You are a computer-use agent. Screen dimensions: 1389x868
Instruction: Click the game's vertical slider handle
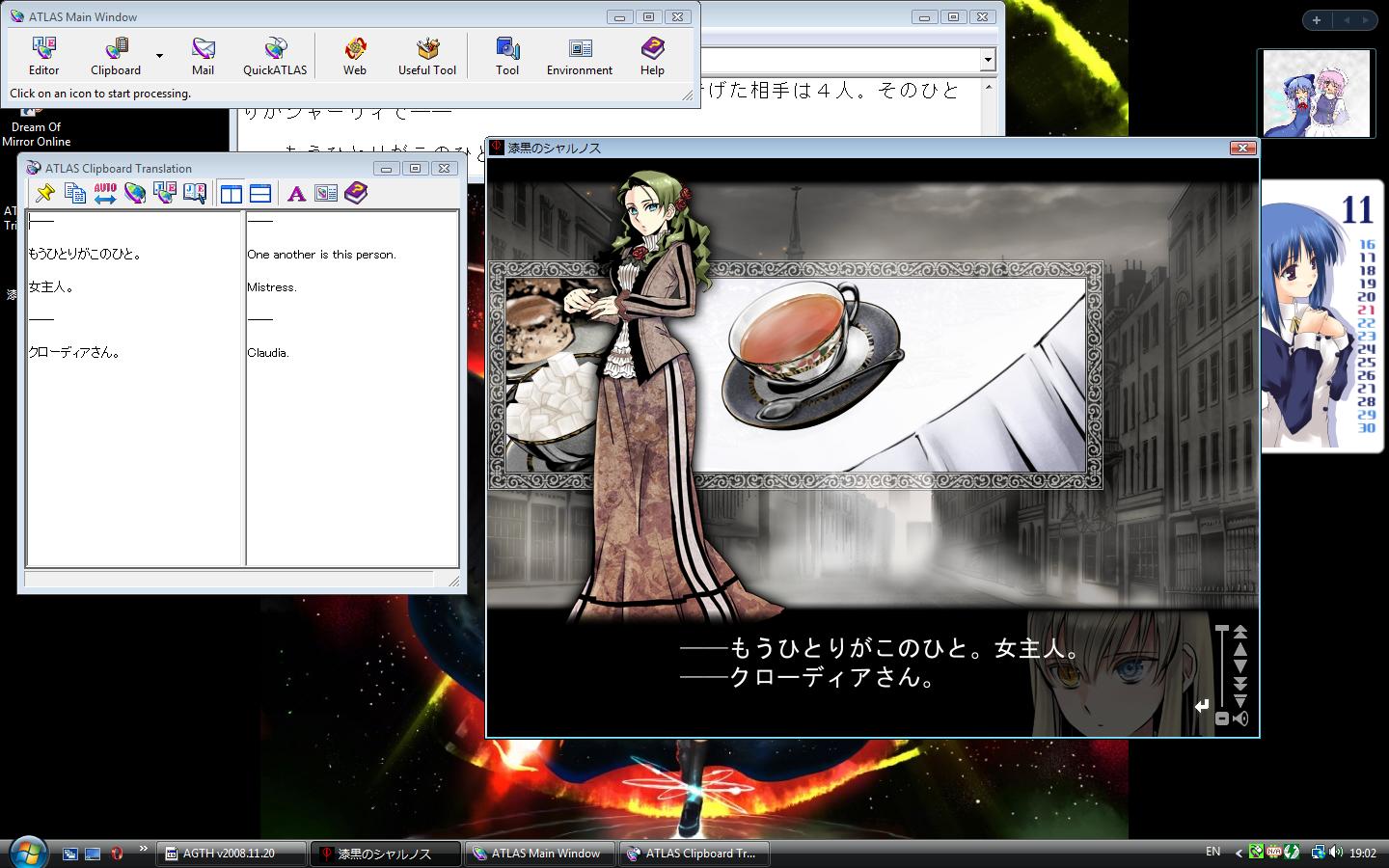[x=1222, y=630]
